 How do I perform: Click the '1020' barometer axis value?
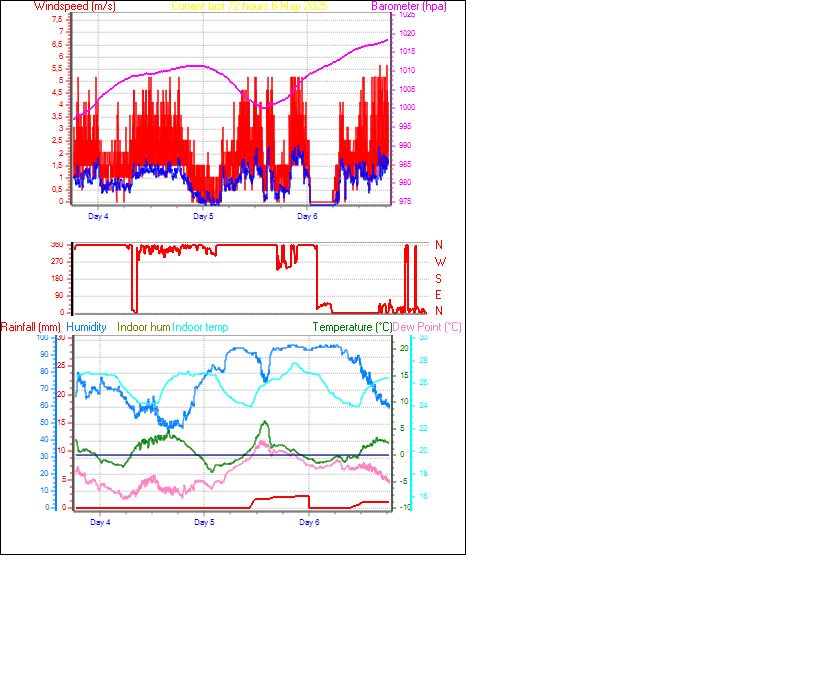407,33
